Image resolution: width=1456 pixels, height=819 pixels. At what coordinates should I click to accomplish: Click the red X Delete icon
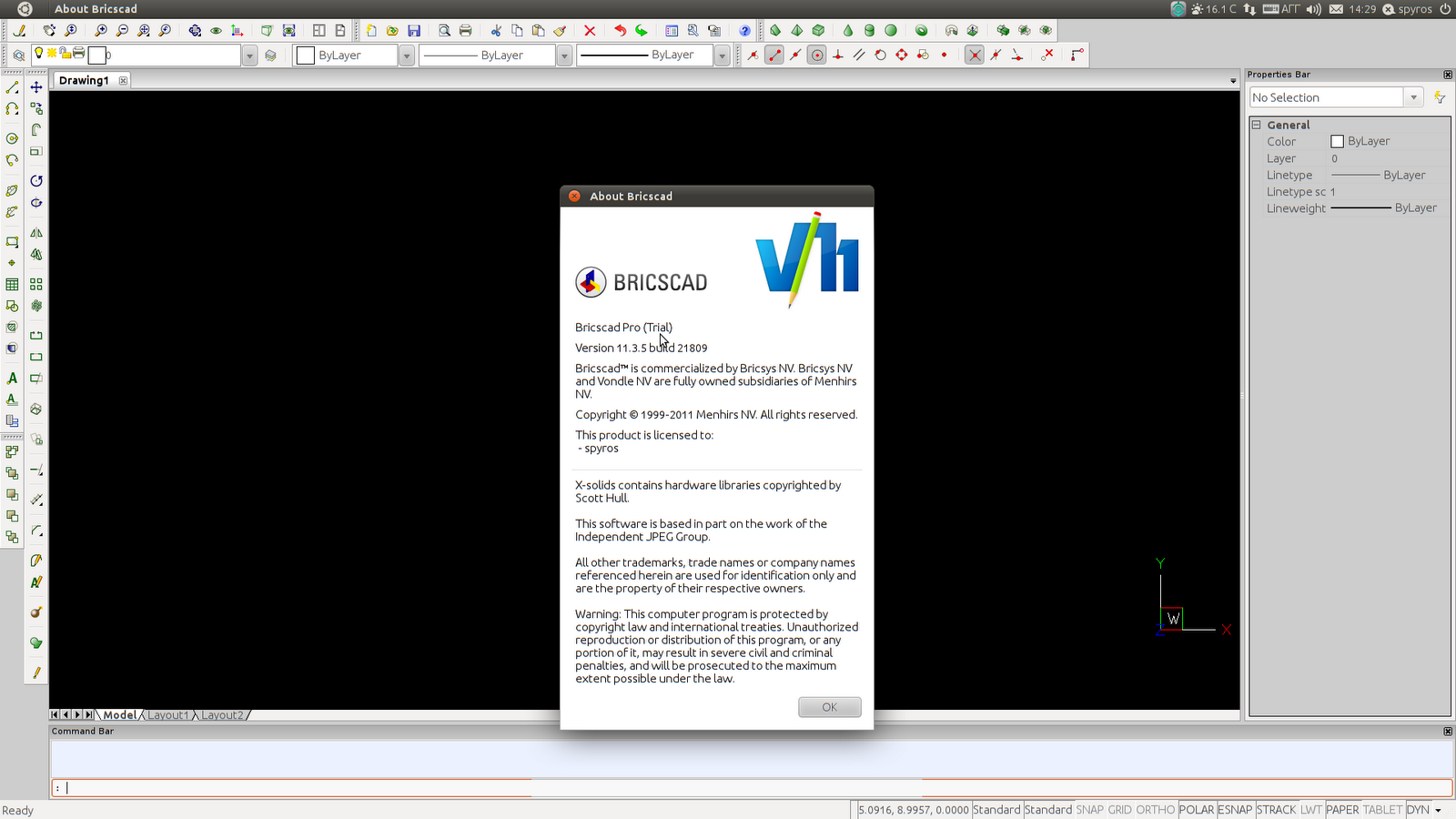[x=590, y=30]
